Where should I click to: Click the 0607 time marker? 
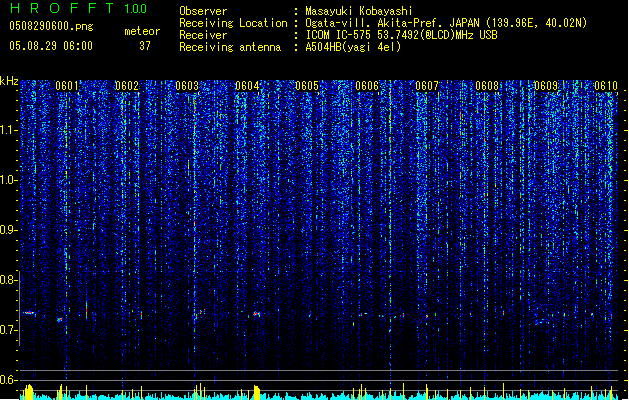tap(427, 86)
